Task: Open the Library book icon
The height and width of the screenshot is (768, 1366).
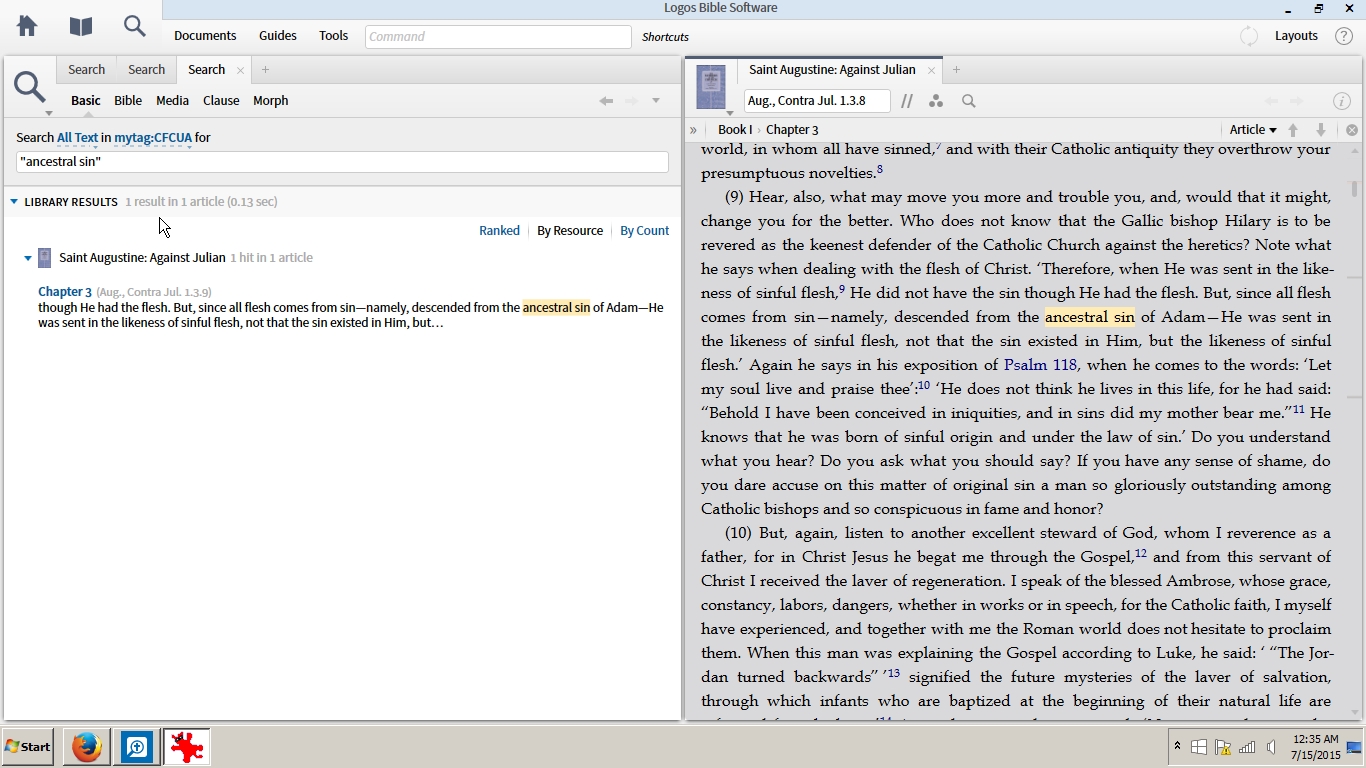Action: tap(81, 27)
